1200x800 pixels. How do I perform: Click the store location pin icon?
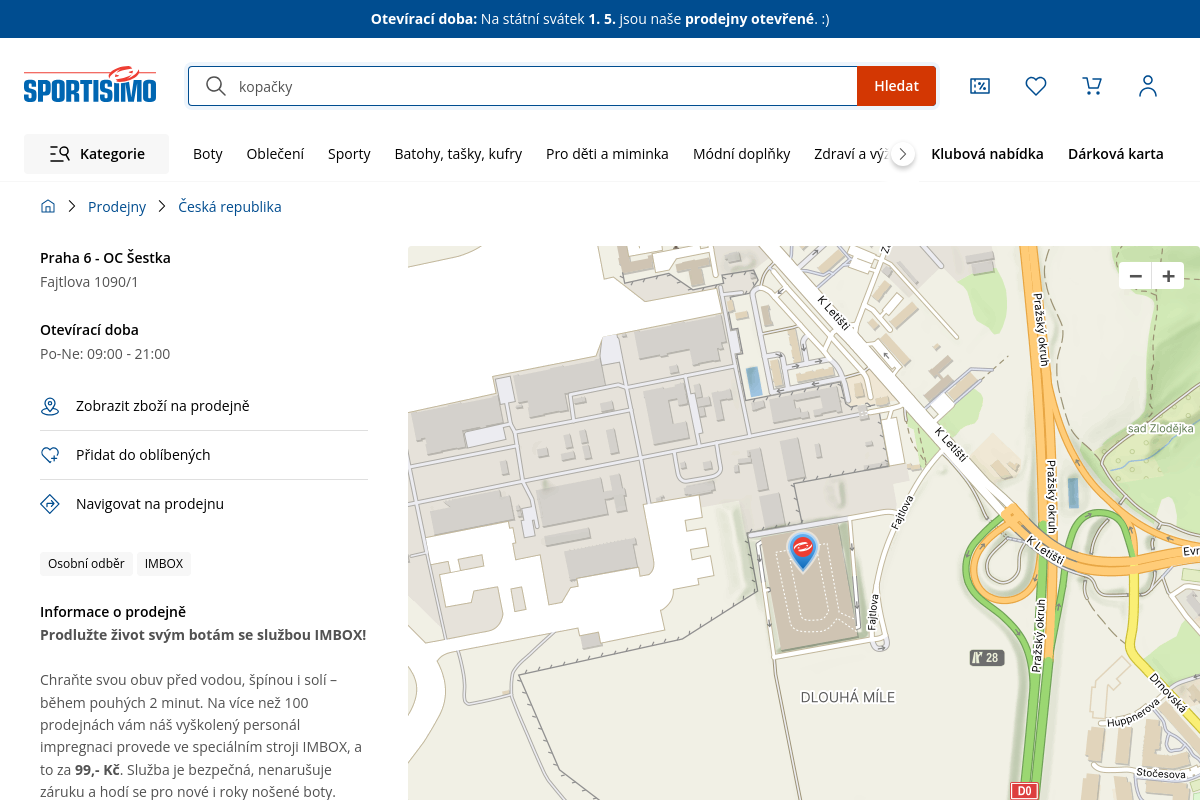[x=50, y=406]
